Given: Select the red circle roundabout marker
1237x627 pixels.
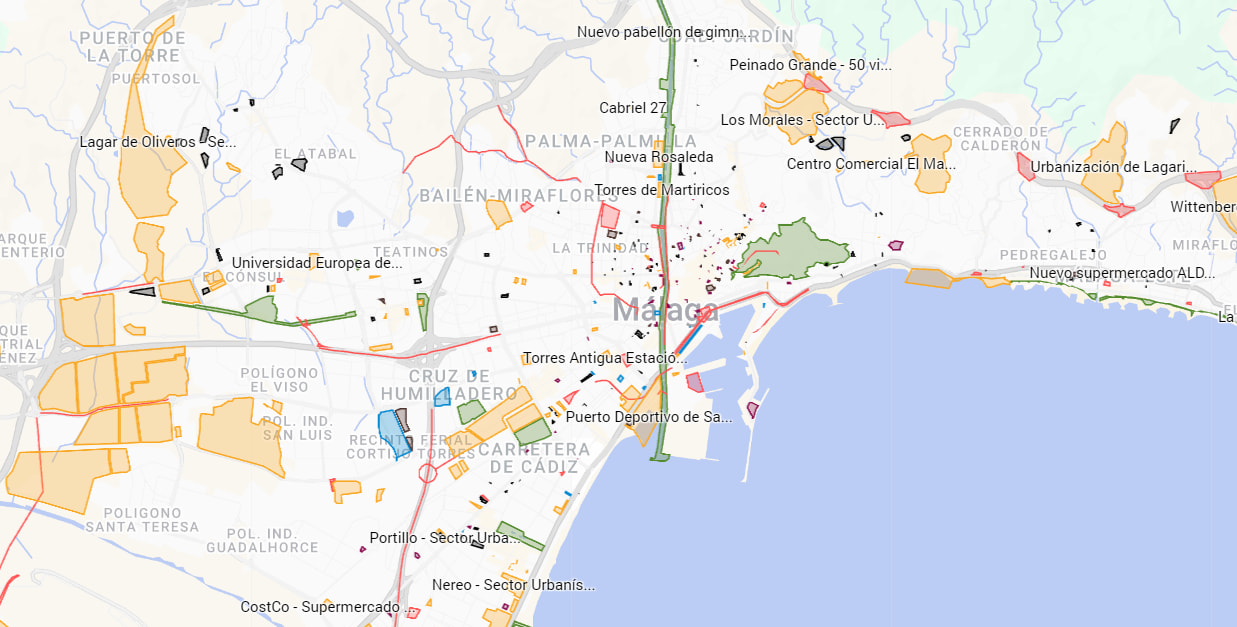Looking at the screenshot, I should [x=428, y=473].
